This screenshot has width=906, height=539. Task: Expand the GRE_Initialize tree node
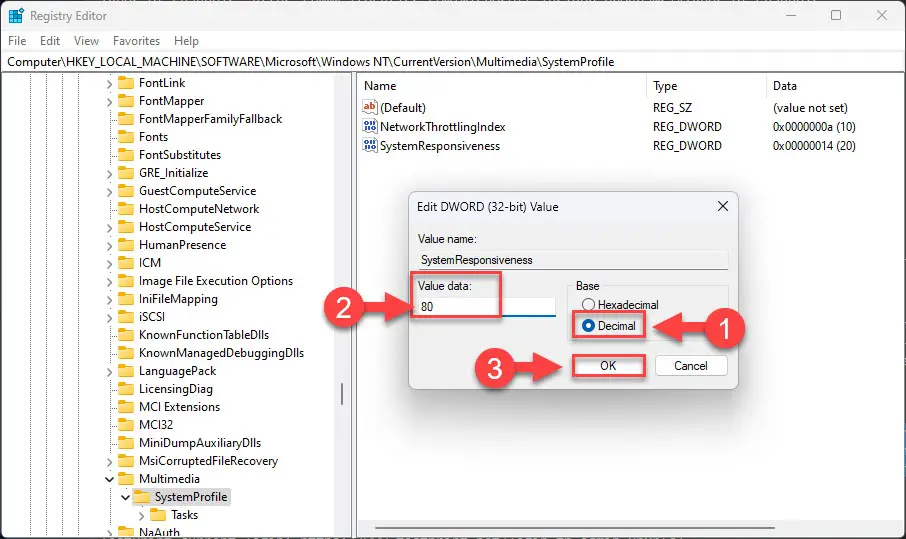click(109, 173)
